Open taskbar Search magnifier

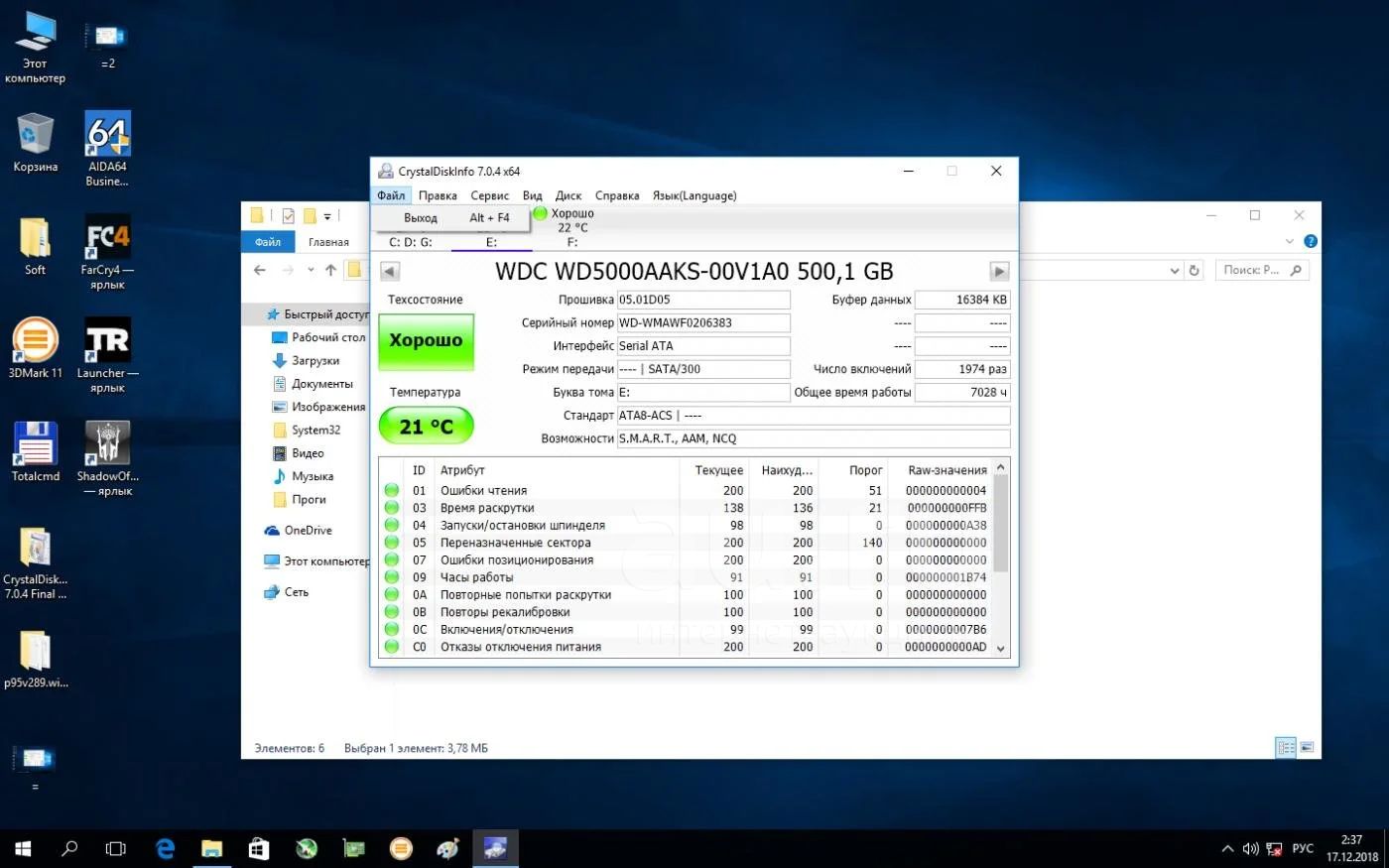[69, 849]
